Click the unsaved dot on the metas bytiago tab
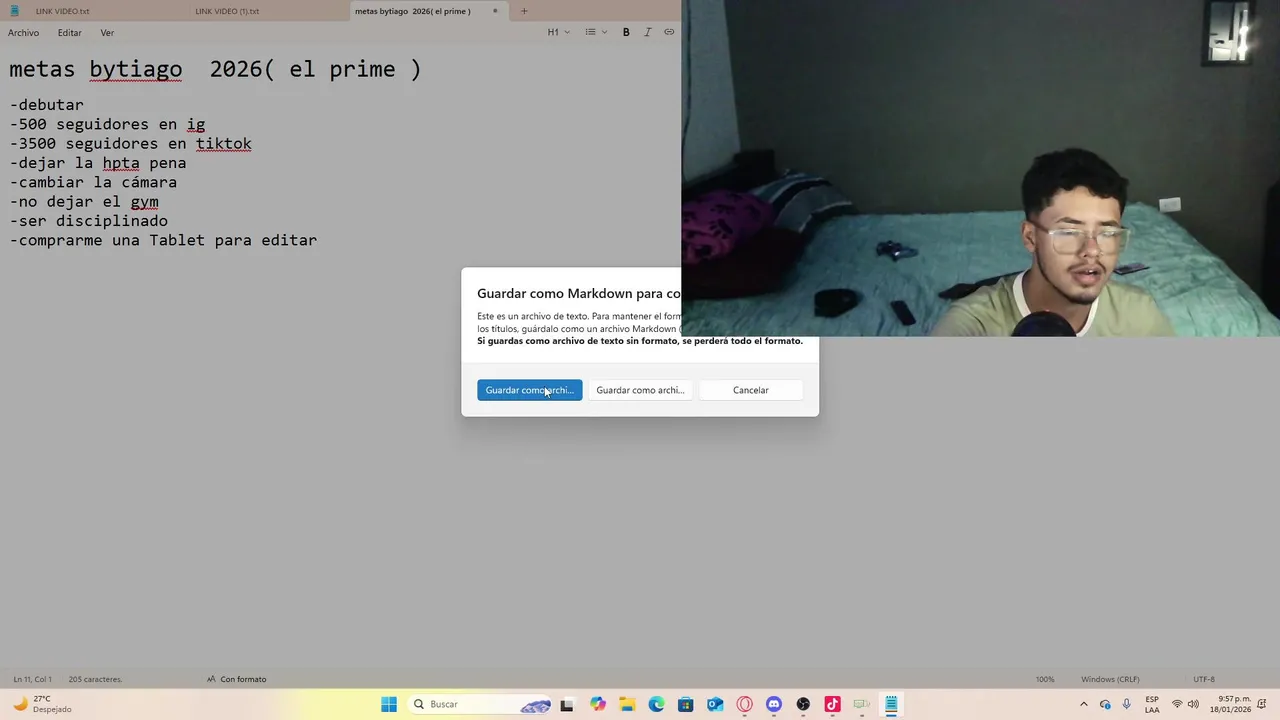 click(x=494, y=11)
